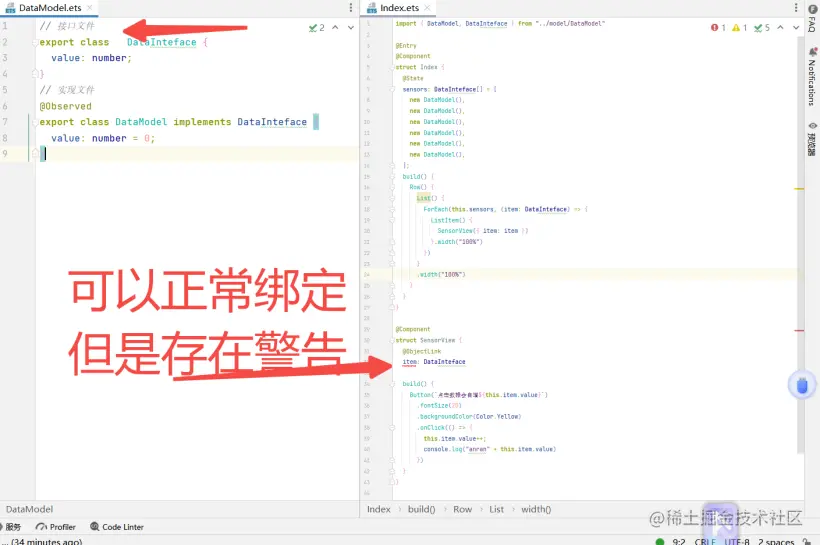Open the 服务 tool window
The image size is (820, 545).
point(11,527)
